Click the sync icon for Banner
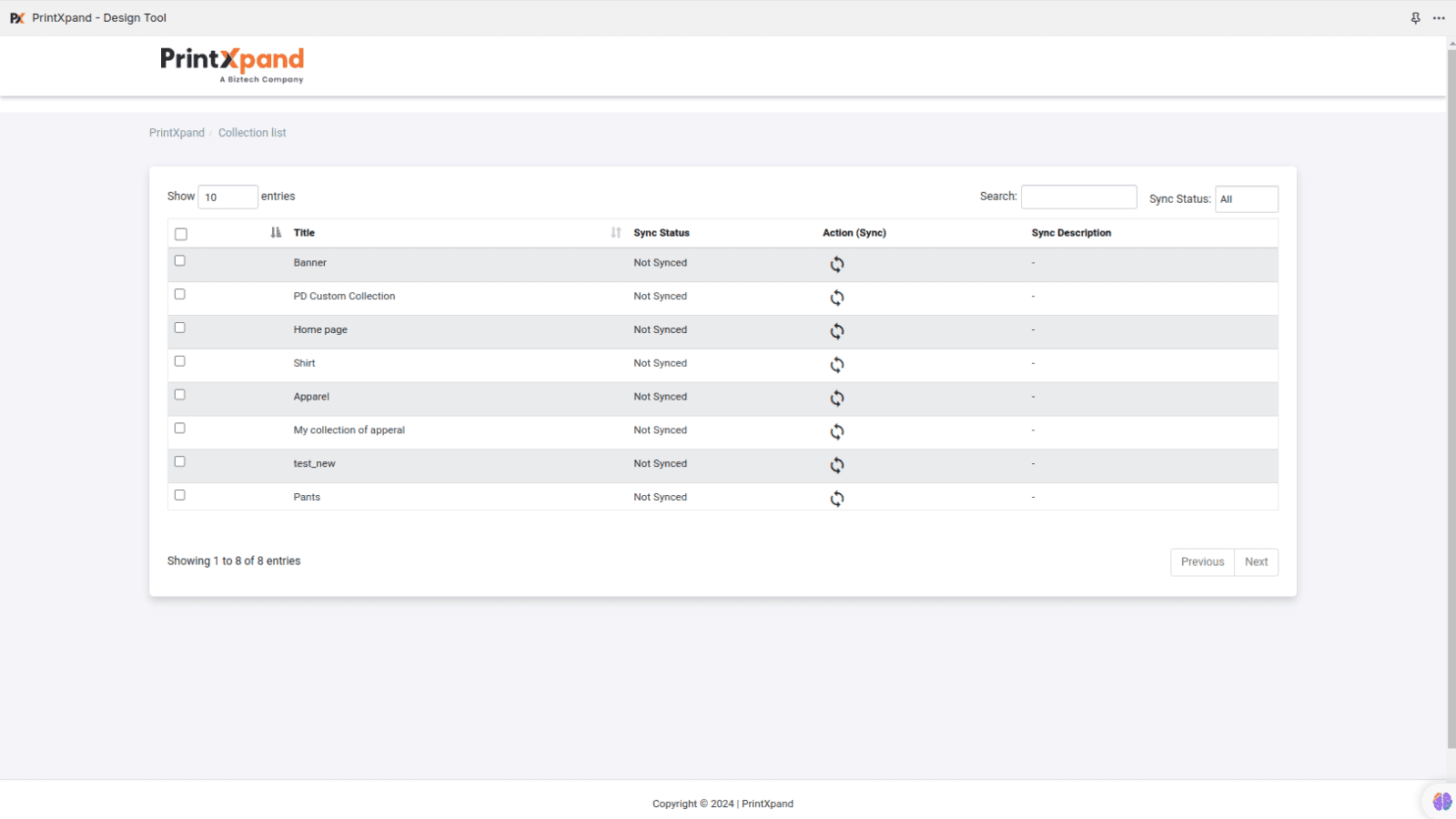The image size is (1456, 819). click(836, 264)
